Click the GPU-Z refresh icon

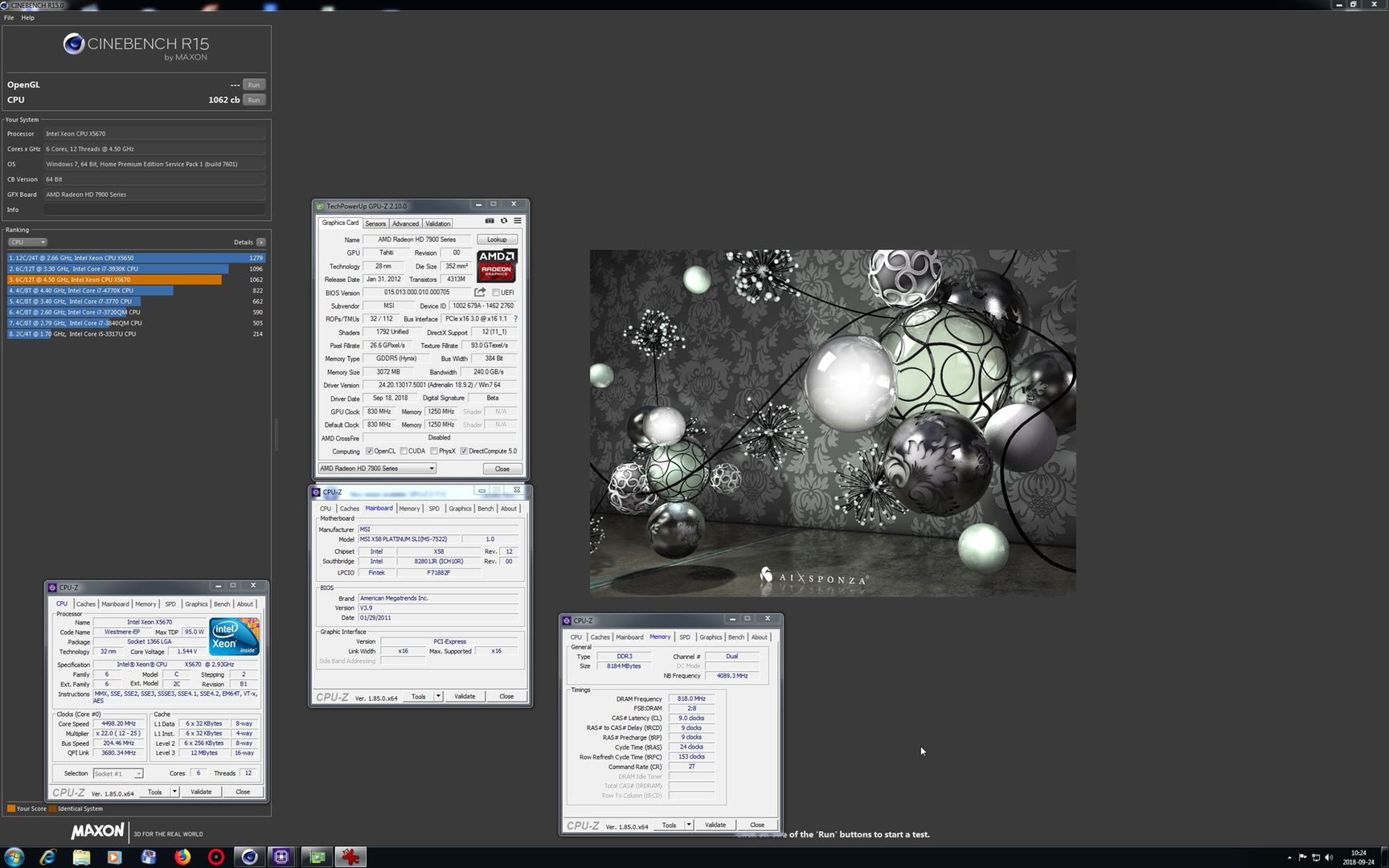[504, 221]
